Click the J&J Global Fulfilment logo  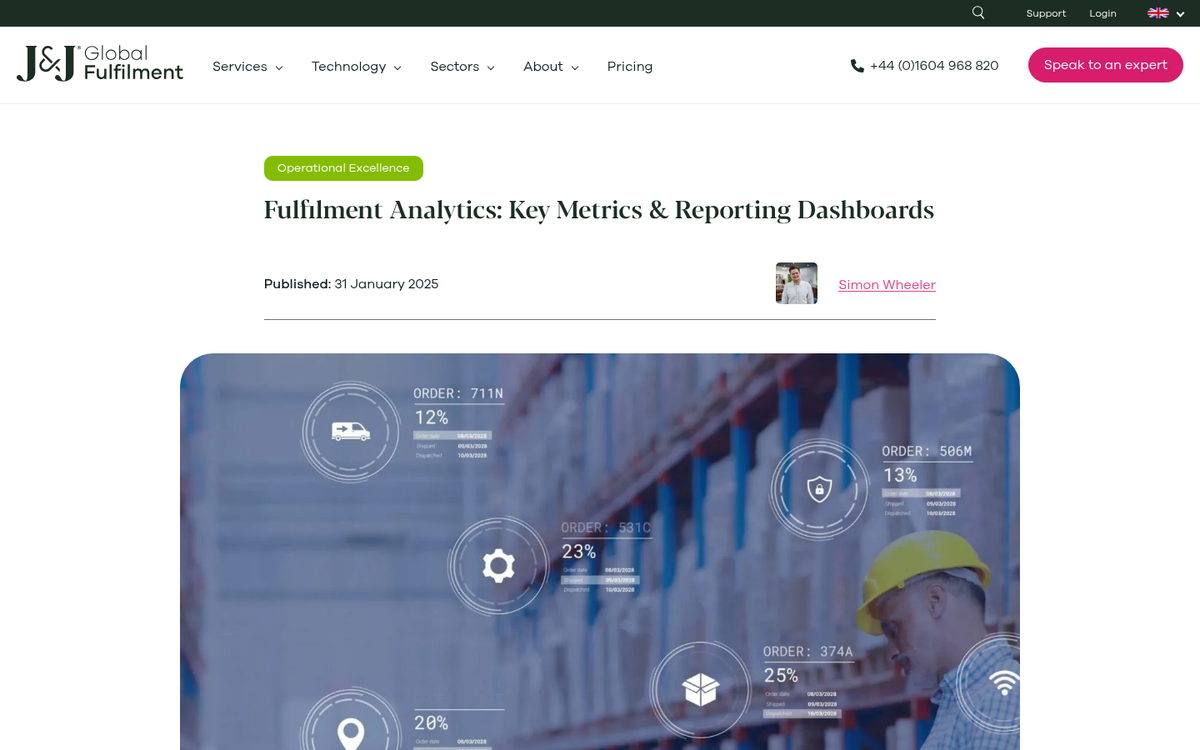click(x=100, y=64)
